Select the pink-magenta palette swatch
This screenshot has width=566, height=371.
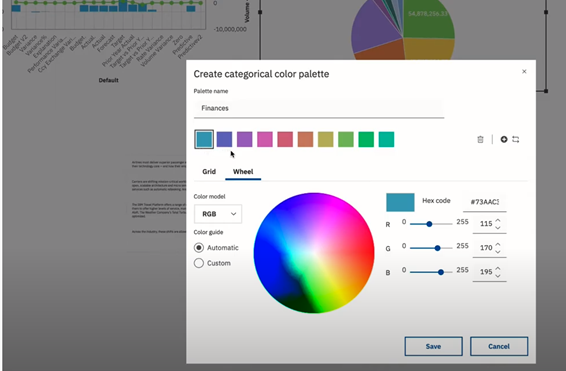pos(265,139)
